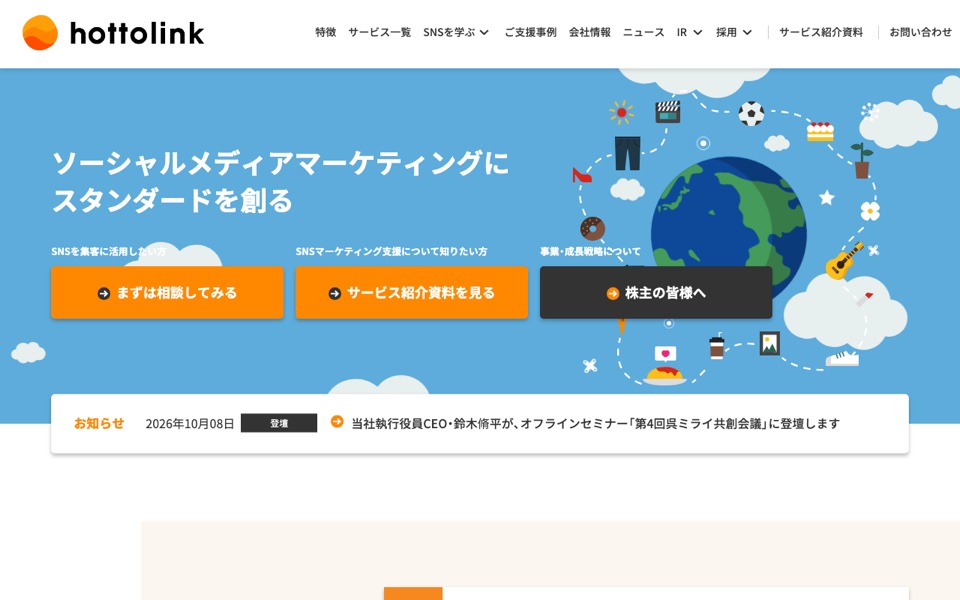960x600 pixels.
Task: Open サービス紹介資料 header link
Action: coord(821,32)
